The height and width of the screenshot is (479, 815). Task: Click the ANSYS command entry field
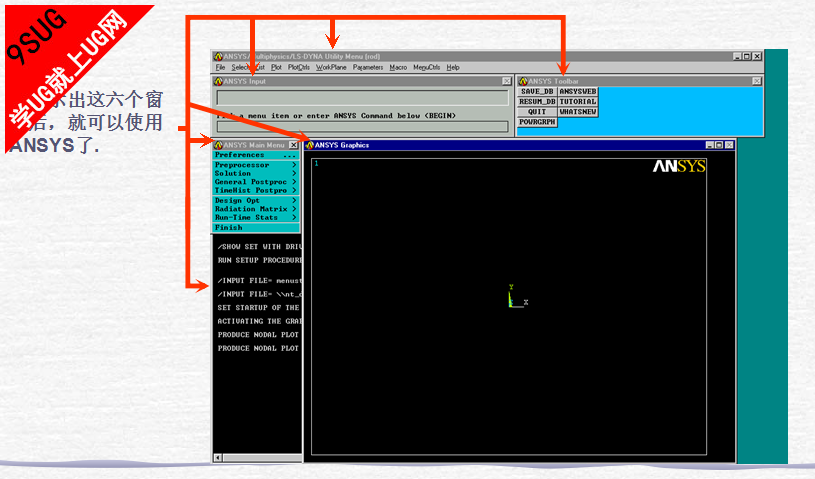click(362, 126)
